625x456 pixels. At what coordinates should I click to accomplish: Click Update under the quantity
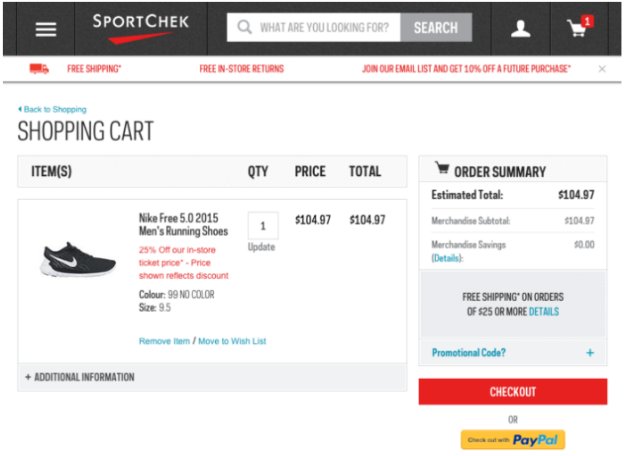click(x=261, y=247)
